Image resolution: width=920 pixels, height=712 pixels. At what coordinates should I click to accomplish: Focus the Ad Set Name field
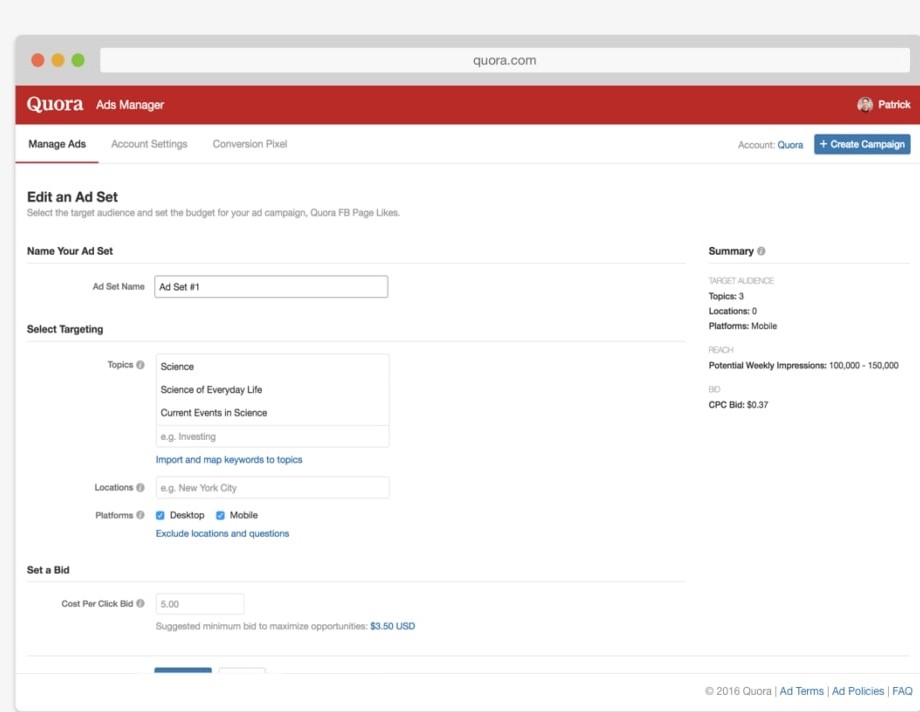click(271, 286)
